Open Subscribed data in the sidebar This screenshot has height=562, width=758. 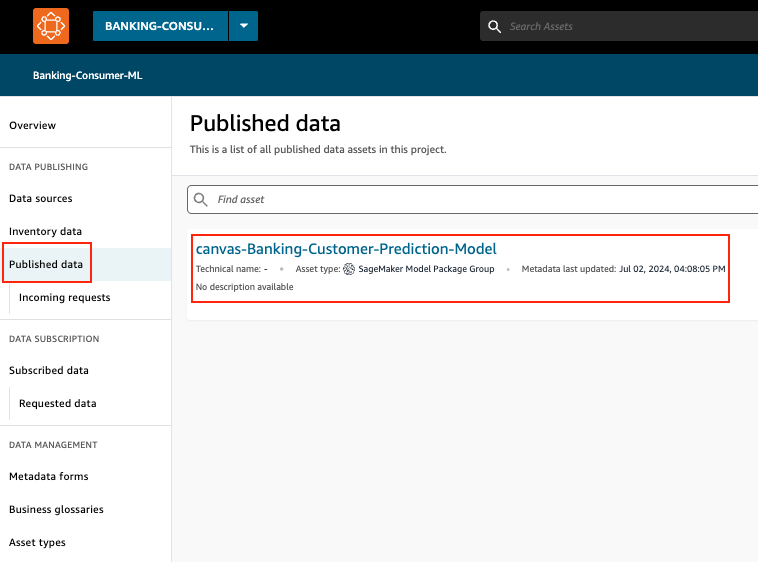(49, 370)
